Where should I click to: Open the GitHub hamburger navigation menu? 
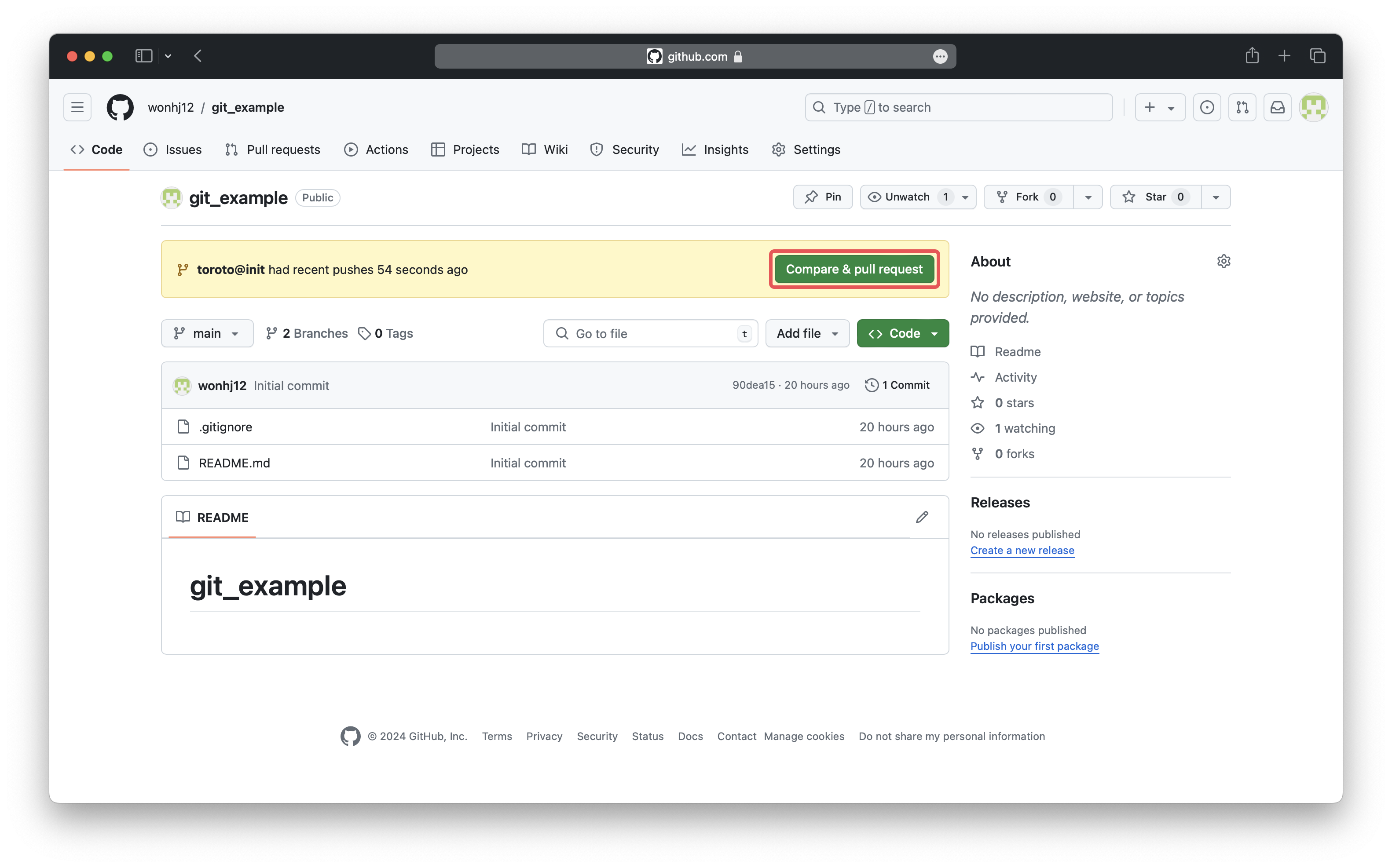[77, 107]
